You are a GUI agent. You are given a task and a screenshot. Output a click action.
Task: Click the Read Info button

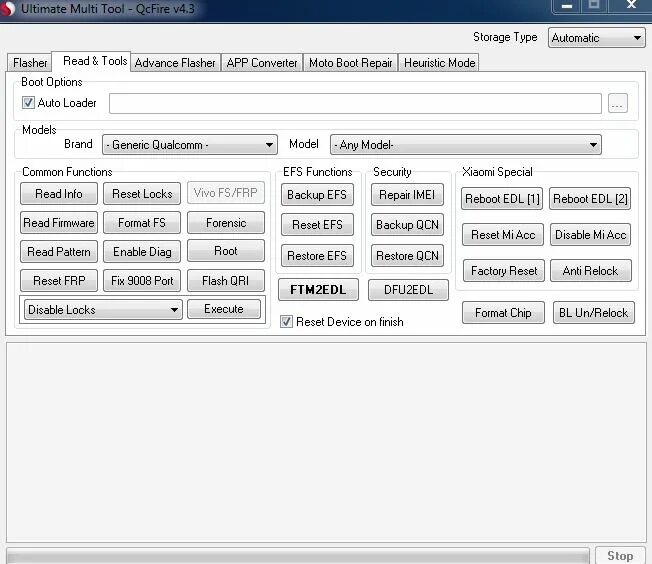pos(59,194)
